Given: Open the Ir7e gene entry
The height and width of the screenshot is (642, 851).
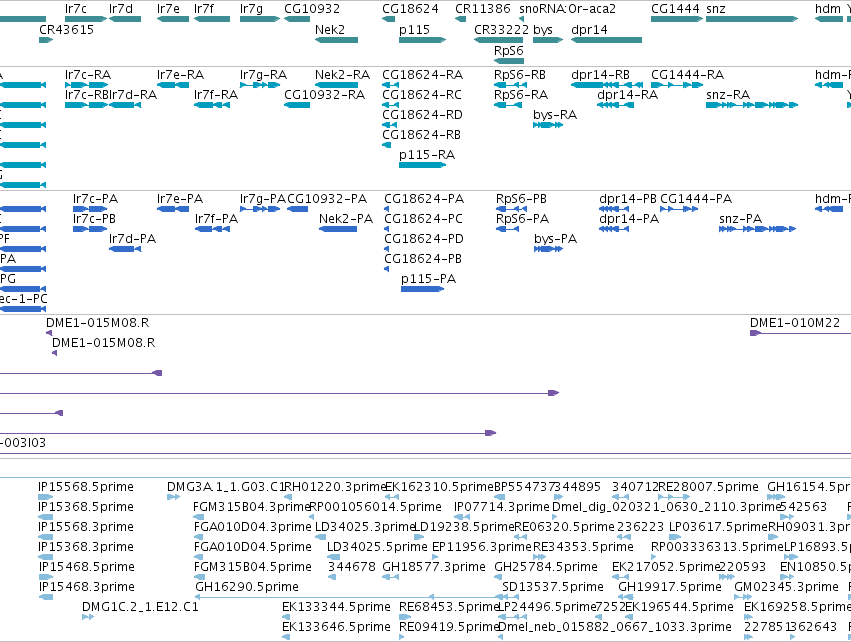Looking at the screenshot, I should (x=173, y=19).
